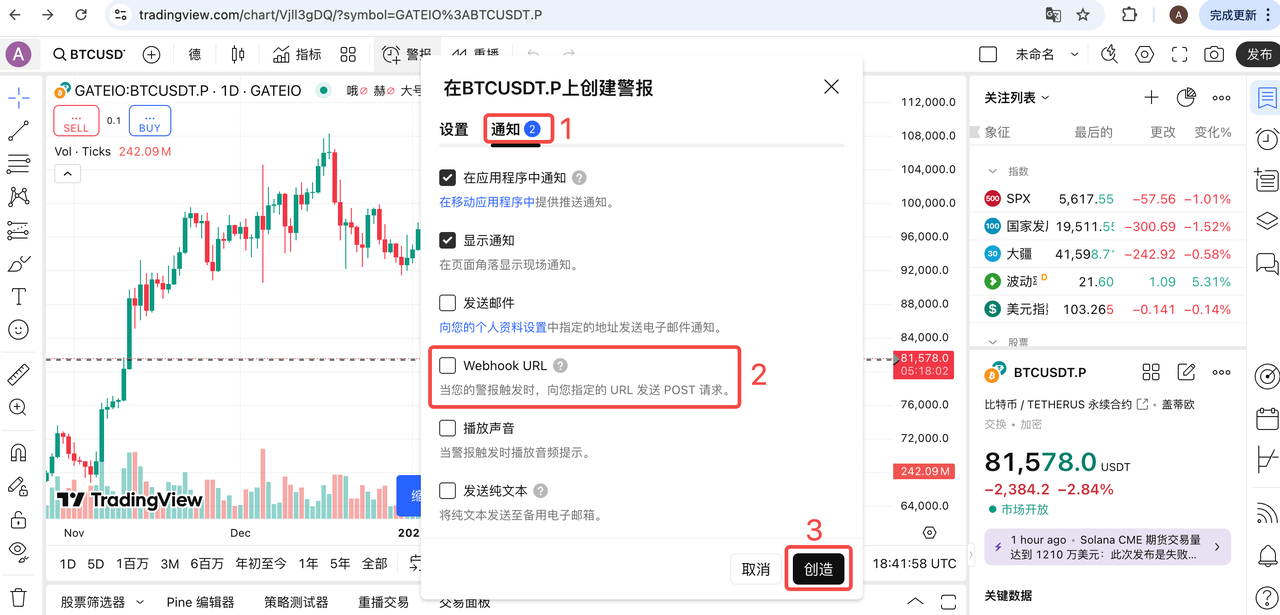The image size is (1280, 615).
Task: Switch to the 设置 tab
Action: 454,130
